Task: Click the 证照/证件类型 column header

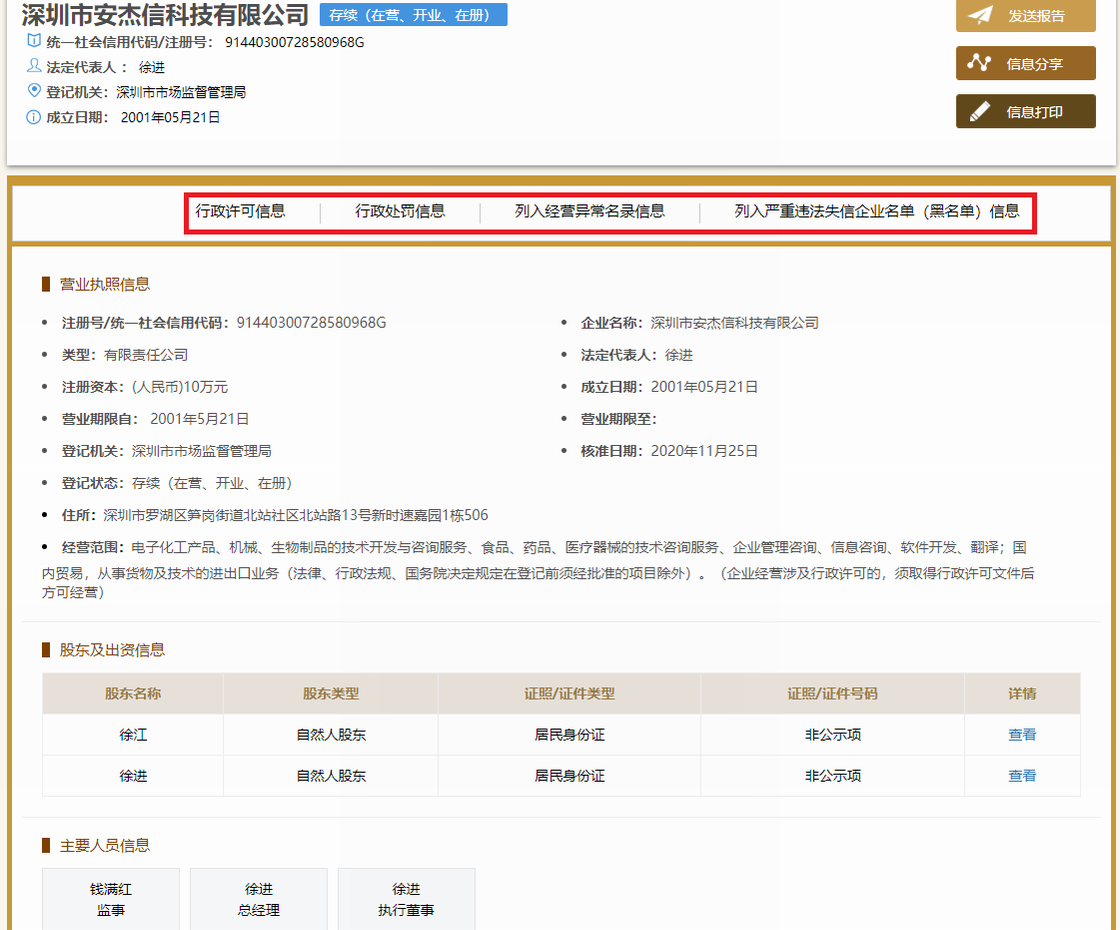Action: click(x=569, y=694)
